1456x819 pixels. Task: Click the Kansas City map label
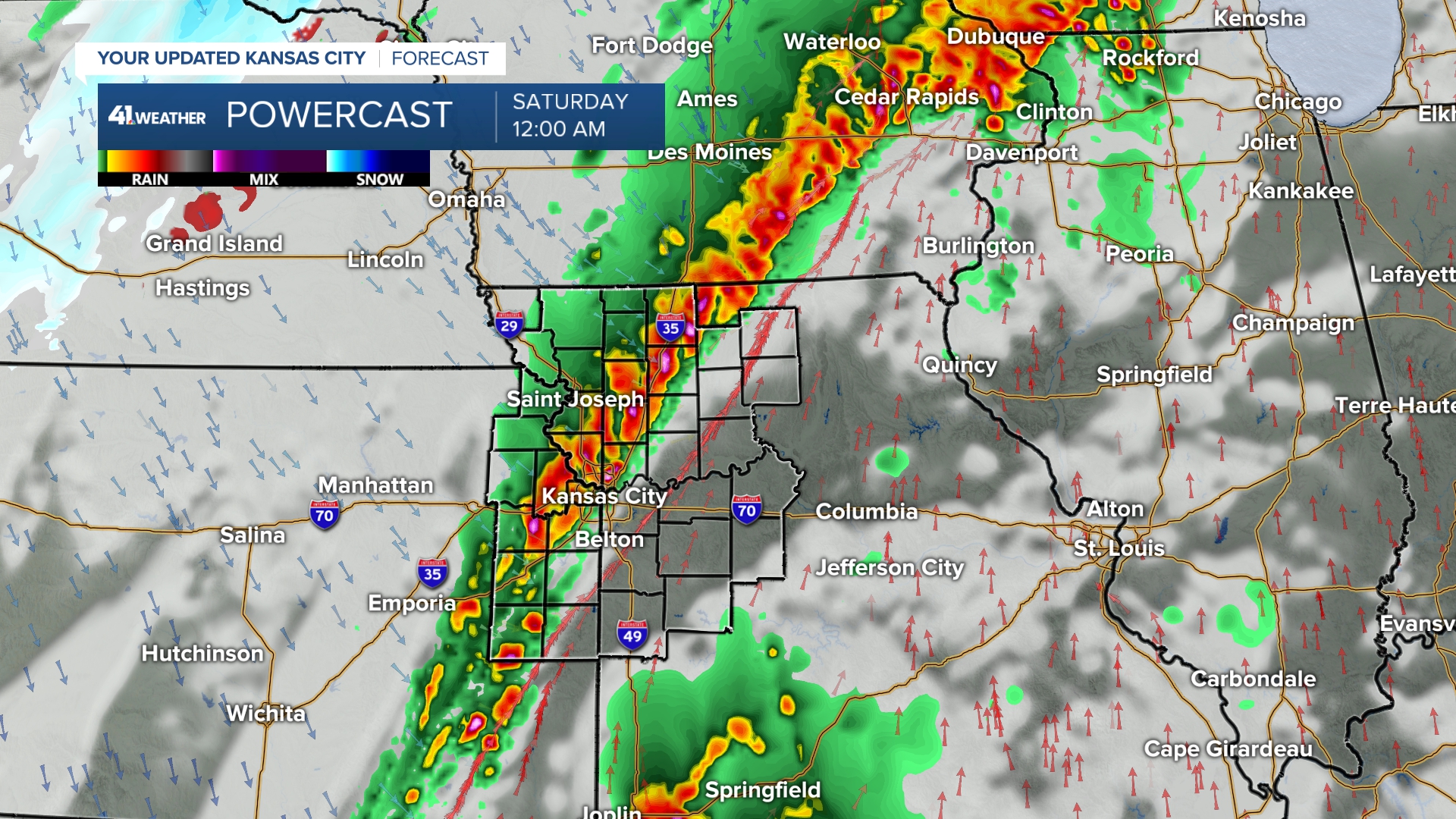click(x=604, y=496)
